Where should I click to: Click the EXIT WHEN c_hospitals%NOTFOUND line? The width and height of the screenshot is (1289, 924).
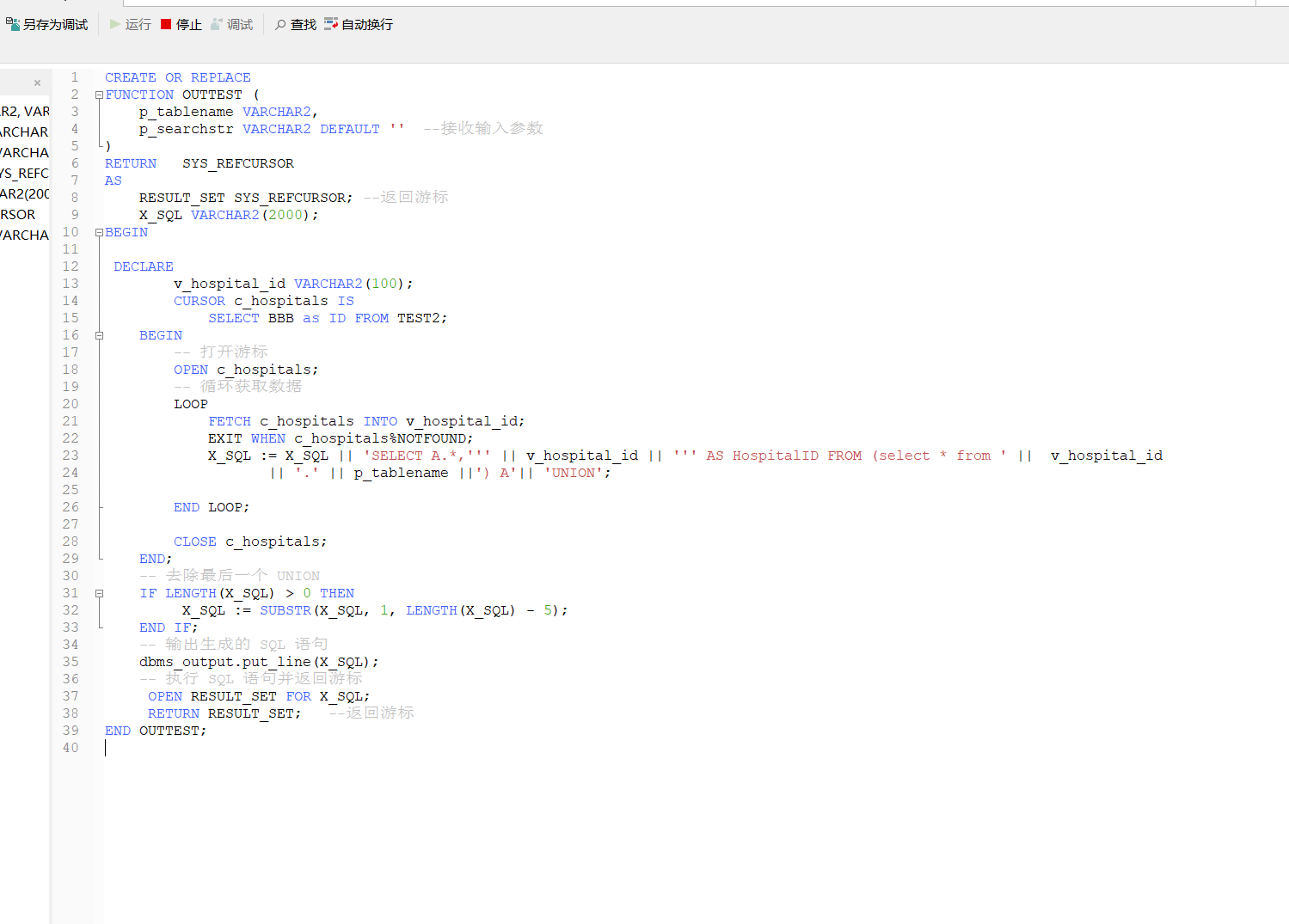pyautogui.click(x=341, y=438)
